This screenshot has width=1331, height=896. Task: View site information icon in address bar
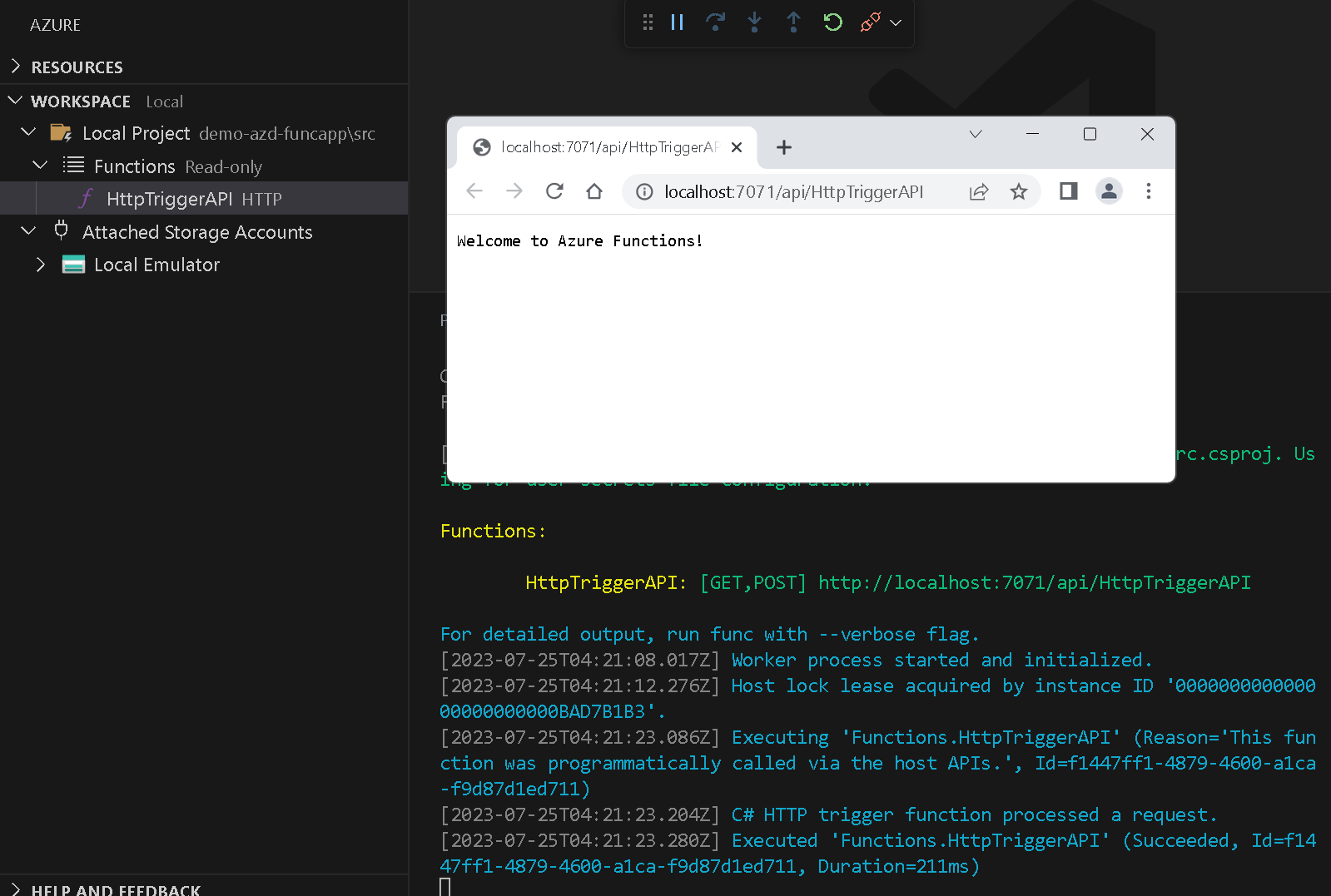(644, 192)
